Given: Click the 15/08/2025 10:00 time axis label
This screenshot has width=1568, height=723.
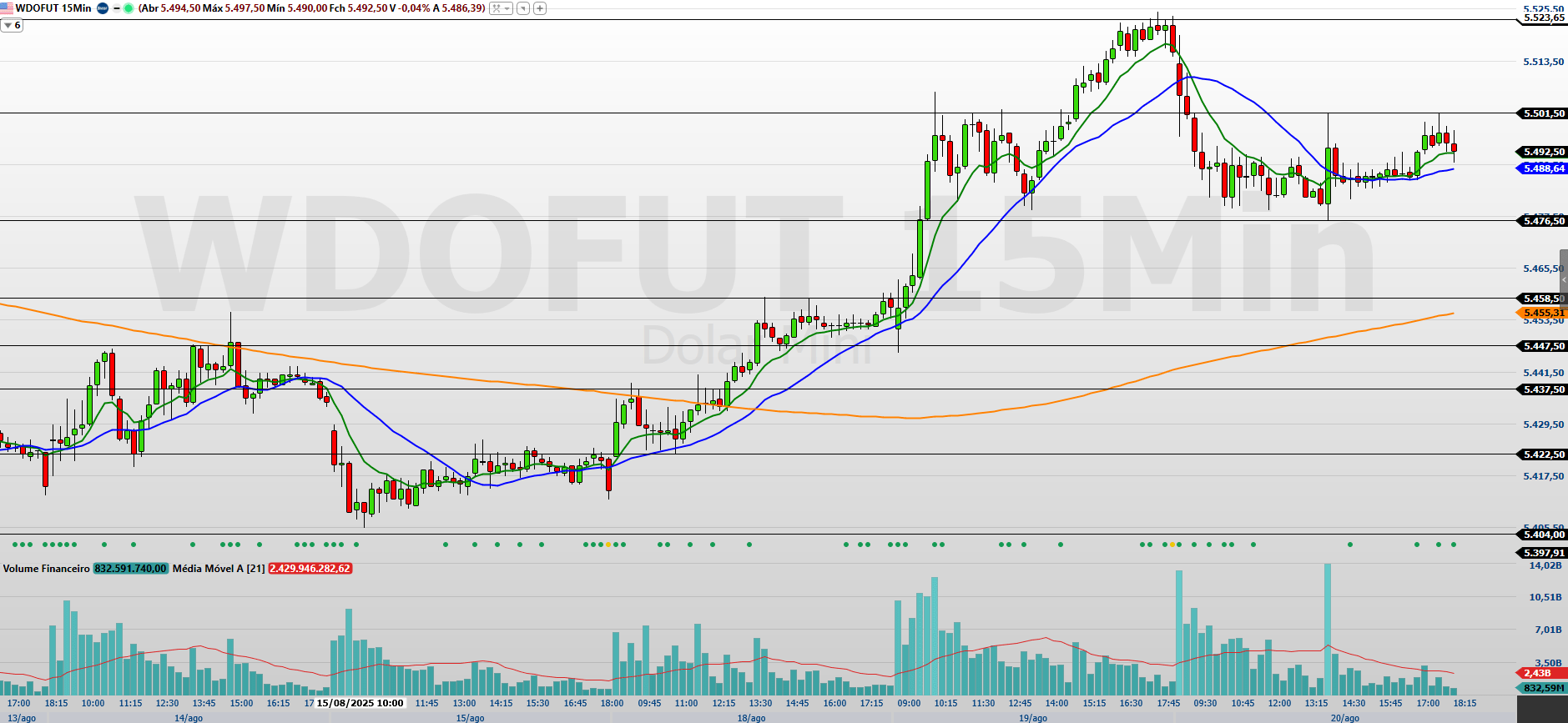Looking at the screenshot, I should coord(360,703).
